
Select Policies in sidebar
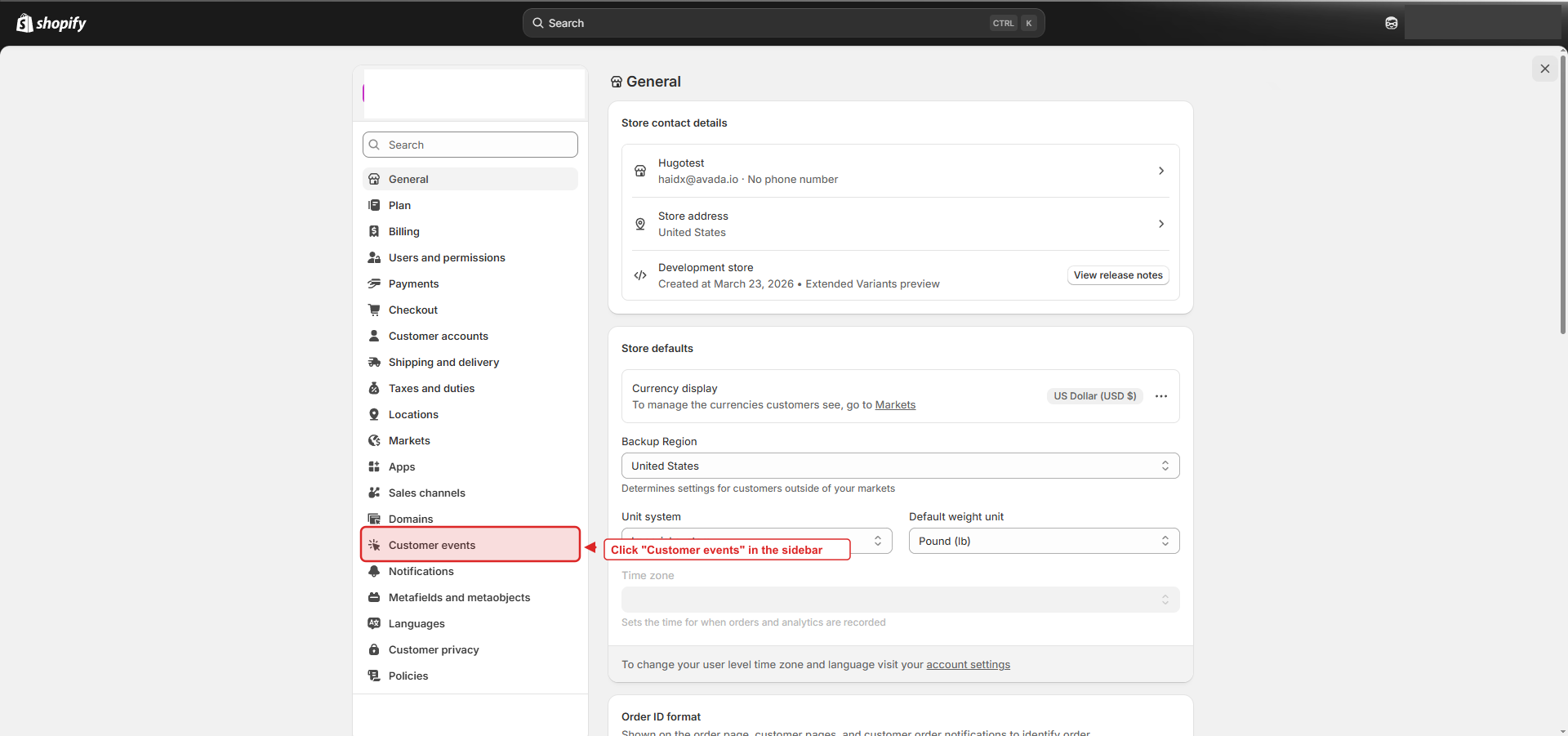point(470,676)
